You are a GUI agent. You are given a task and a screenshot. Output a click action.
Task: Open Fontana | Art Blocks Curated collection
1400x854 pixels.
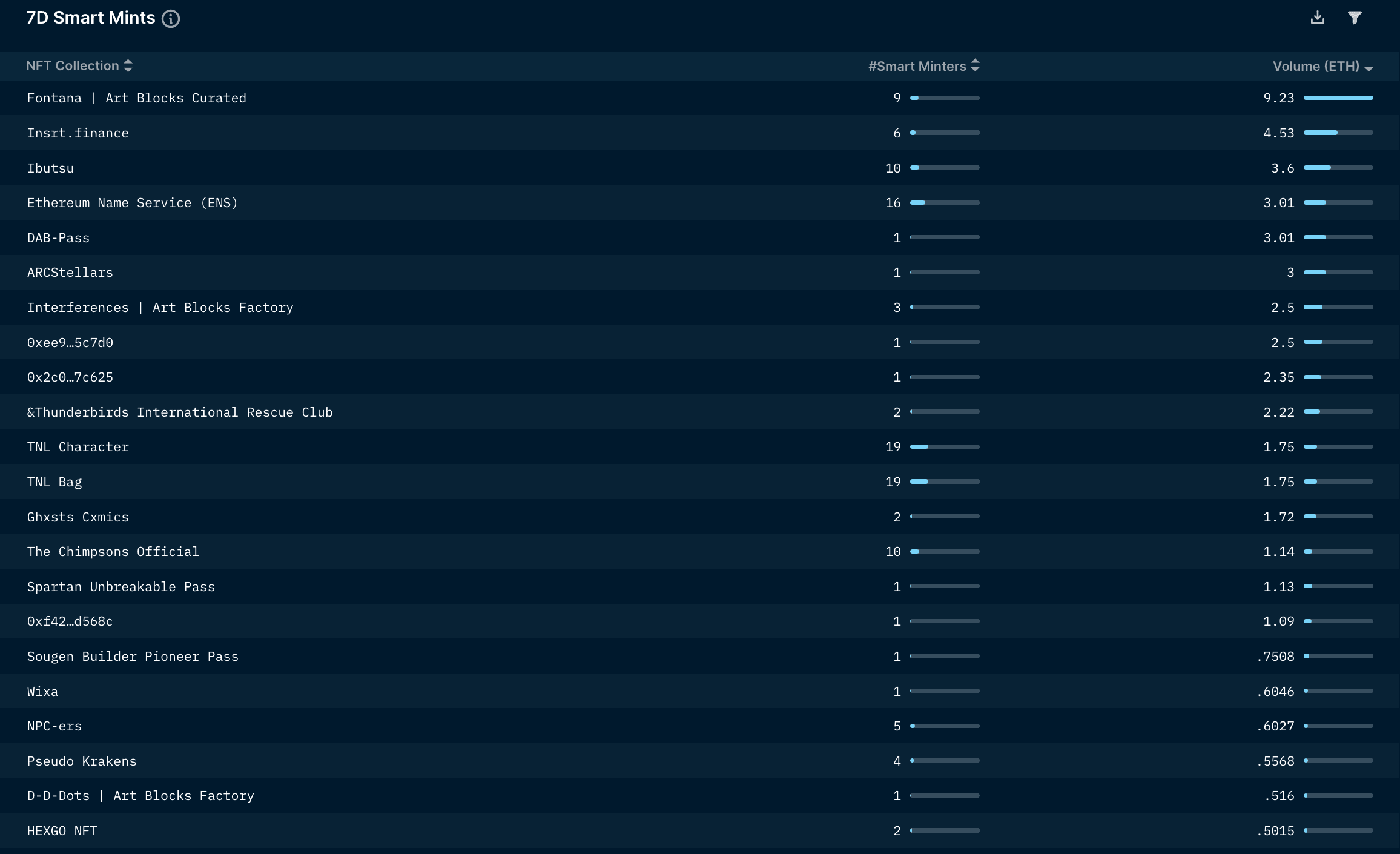pyautogui.click(x=137, y=98)
